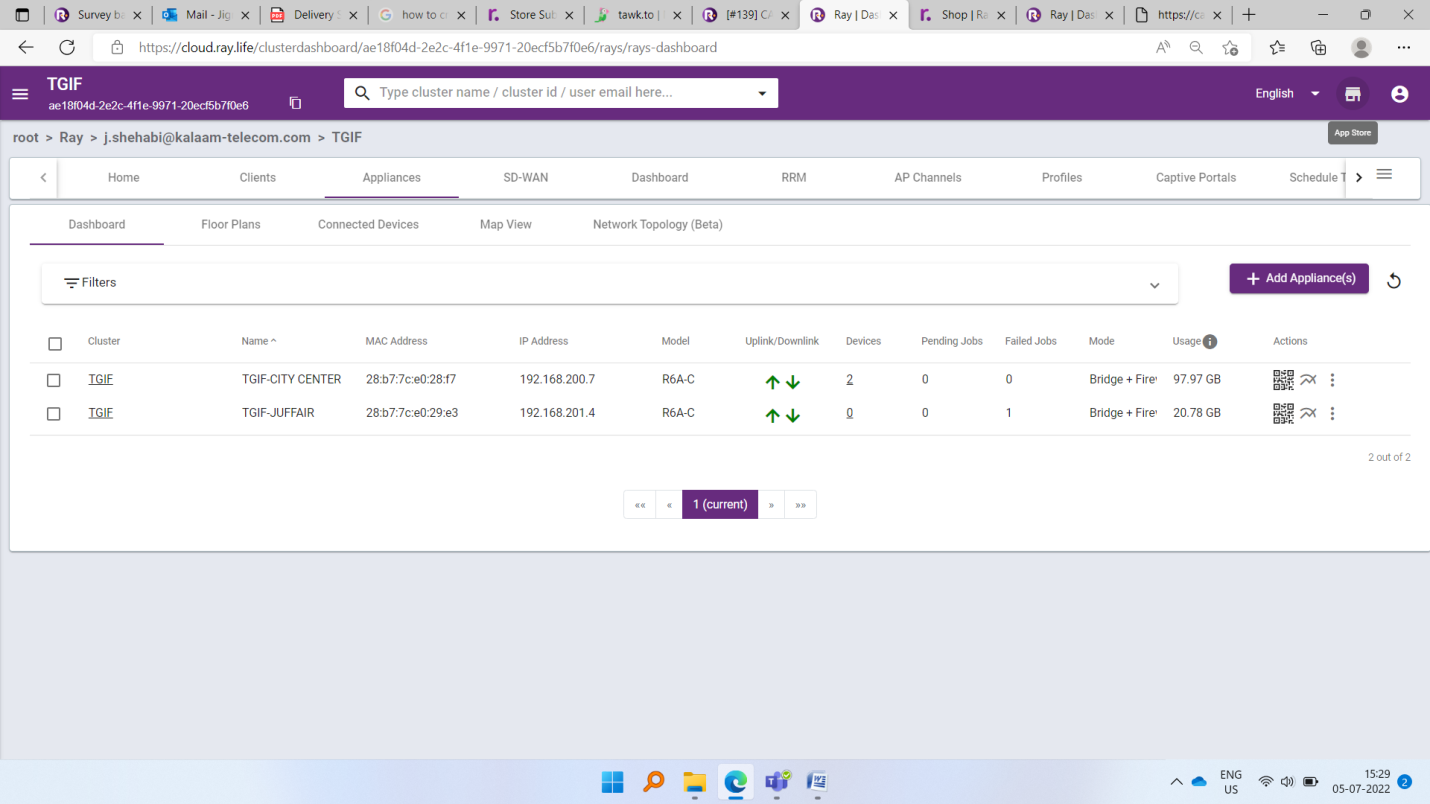Image resolution: width=1430 pixels, height=804 pixels.
Task: Open Microsoft Word from the taskbar
Action: [x=817, y=781]
